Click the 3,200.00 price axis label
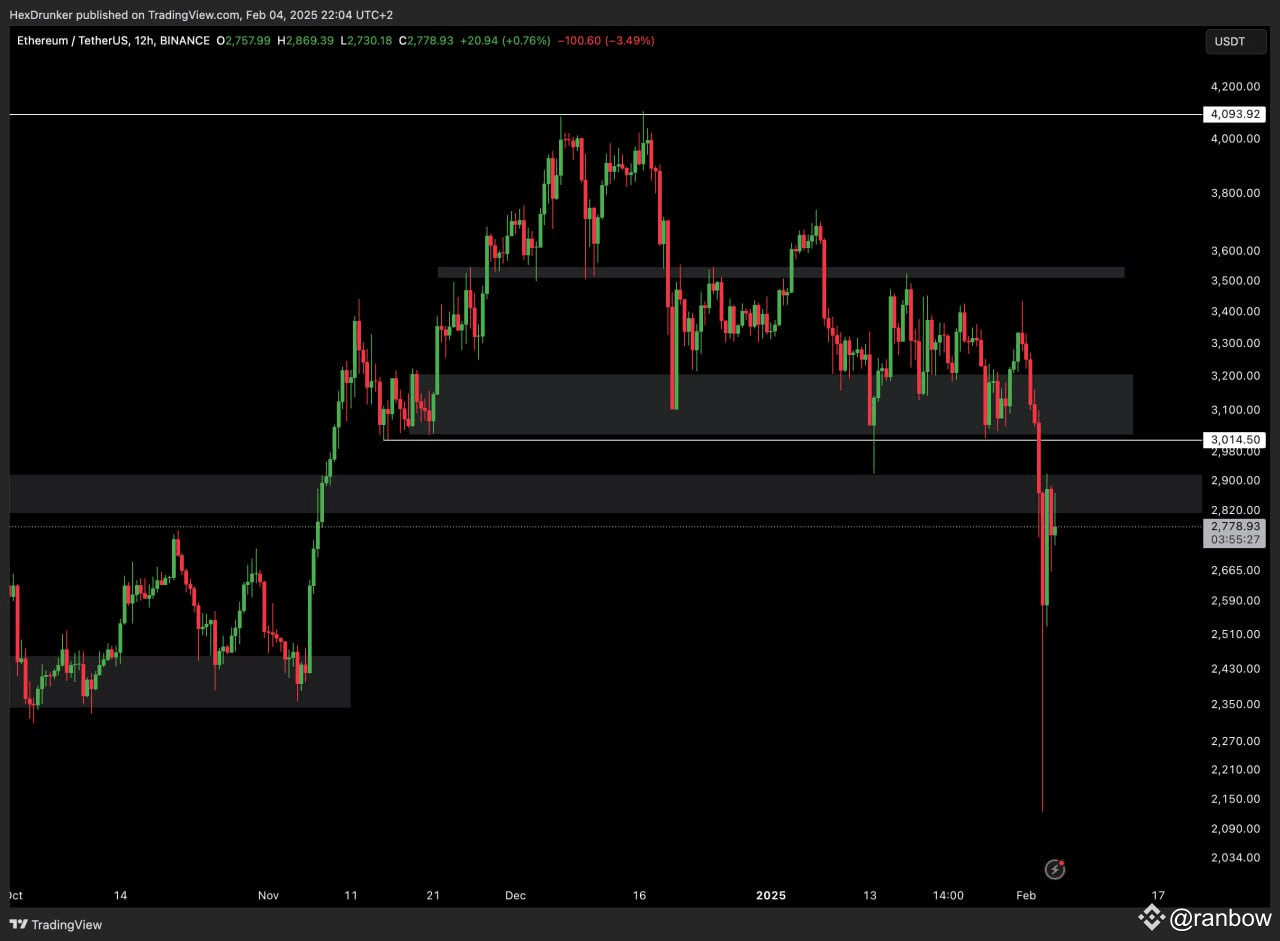The width and height of the screenshot is (1280, 941). 1236,376
